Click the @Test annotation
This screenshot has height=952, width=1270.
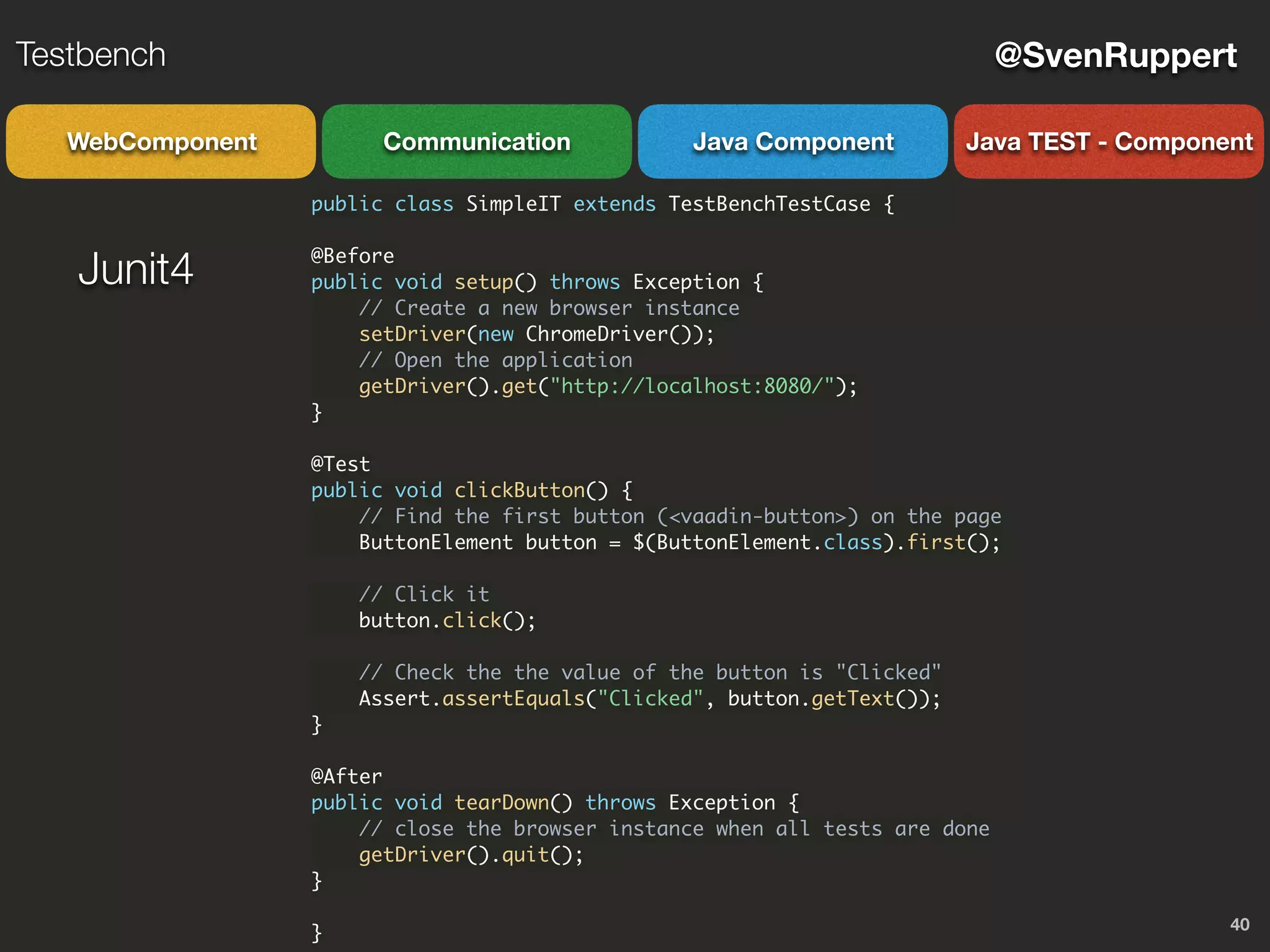340,464
